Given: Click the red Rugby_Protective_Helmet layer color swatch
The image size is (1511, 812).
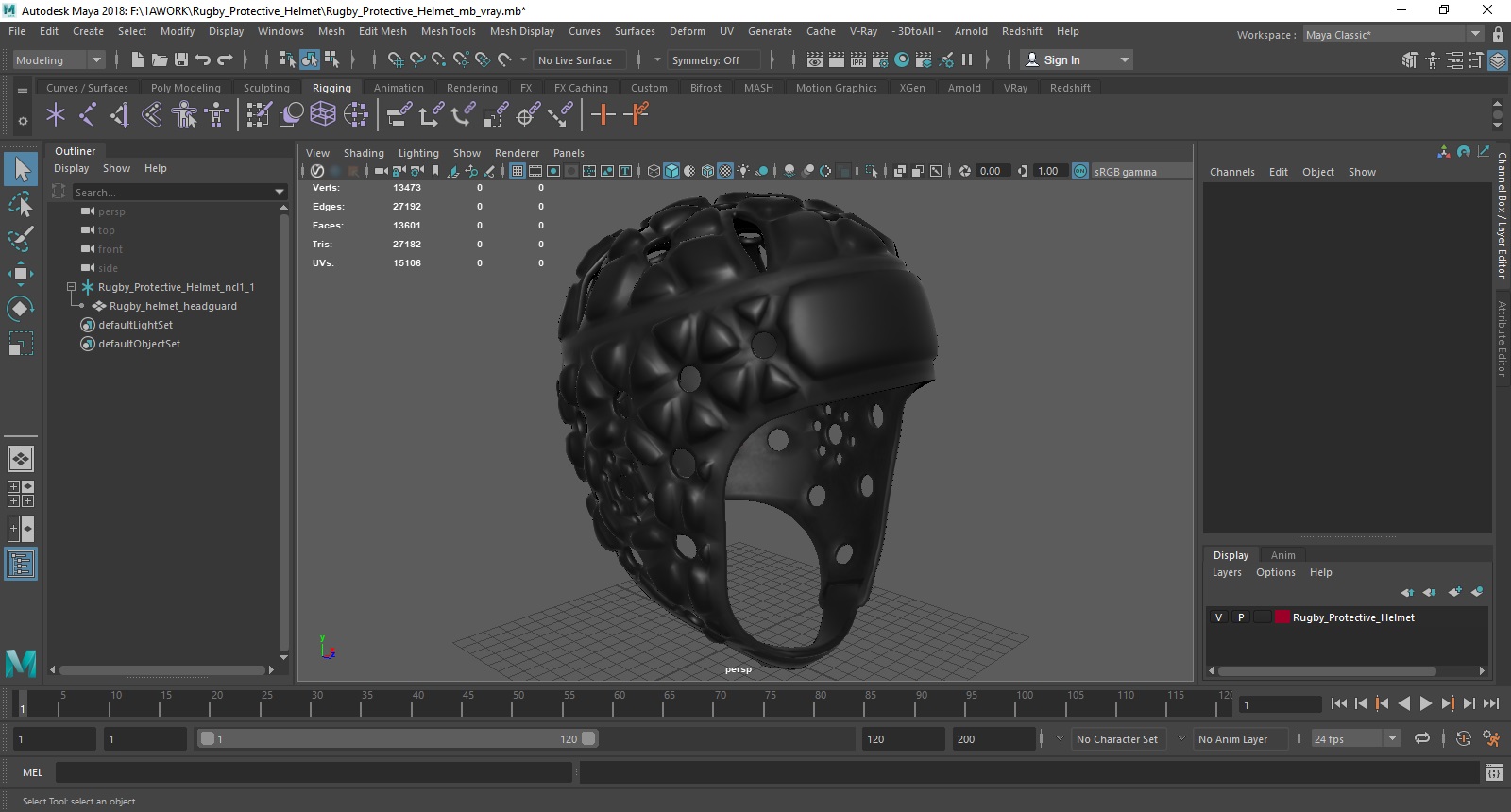Looking at the screenshot, I should point(1282,617).
